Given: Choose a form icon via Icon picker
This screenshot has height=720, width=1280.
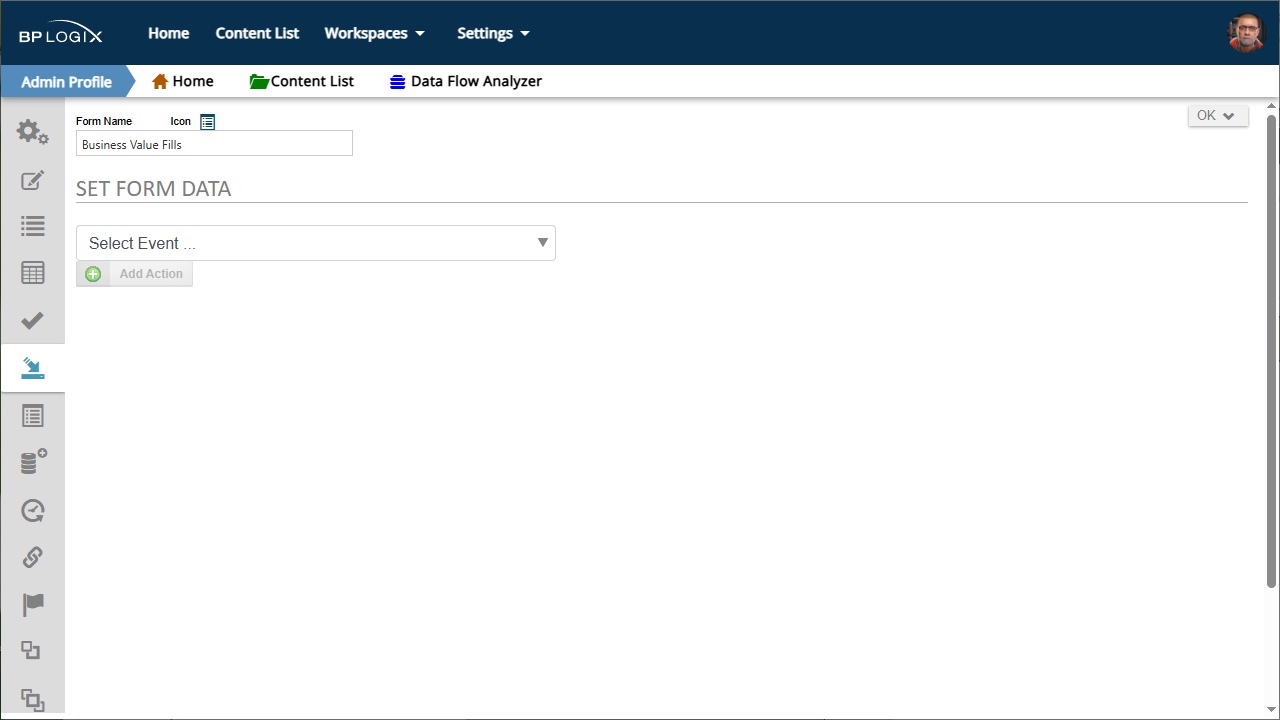Looking at the screenshot, I should coord(207,122).
